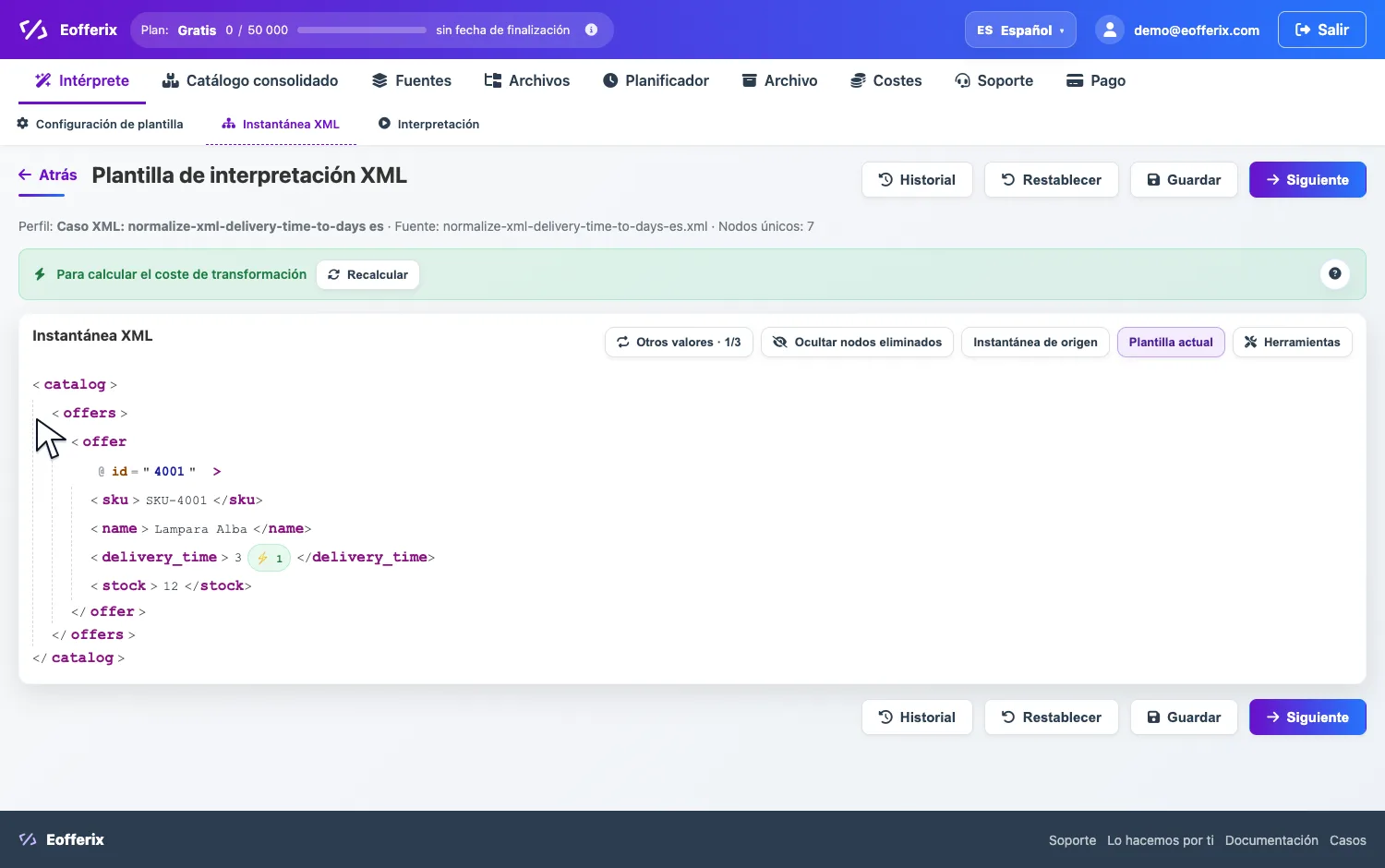Open Historial at the bottom
Image resolution: width=1385 pixels, height=868 pixels.
(x=917, y=717)
